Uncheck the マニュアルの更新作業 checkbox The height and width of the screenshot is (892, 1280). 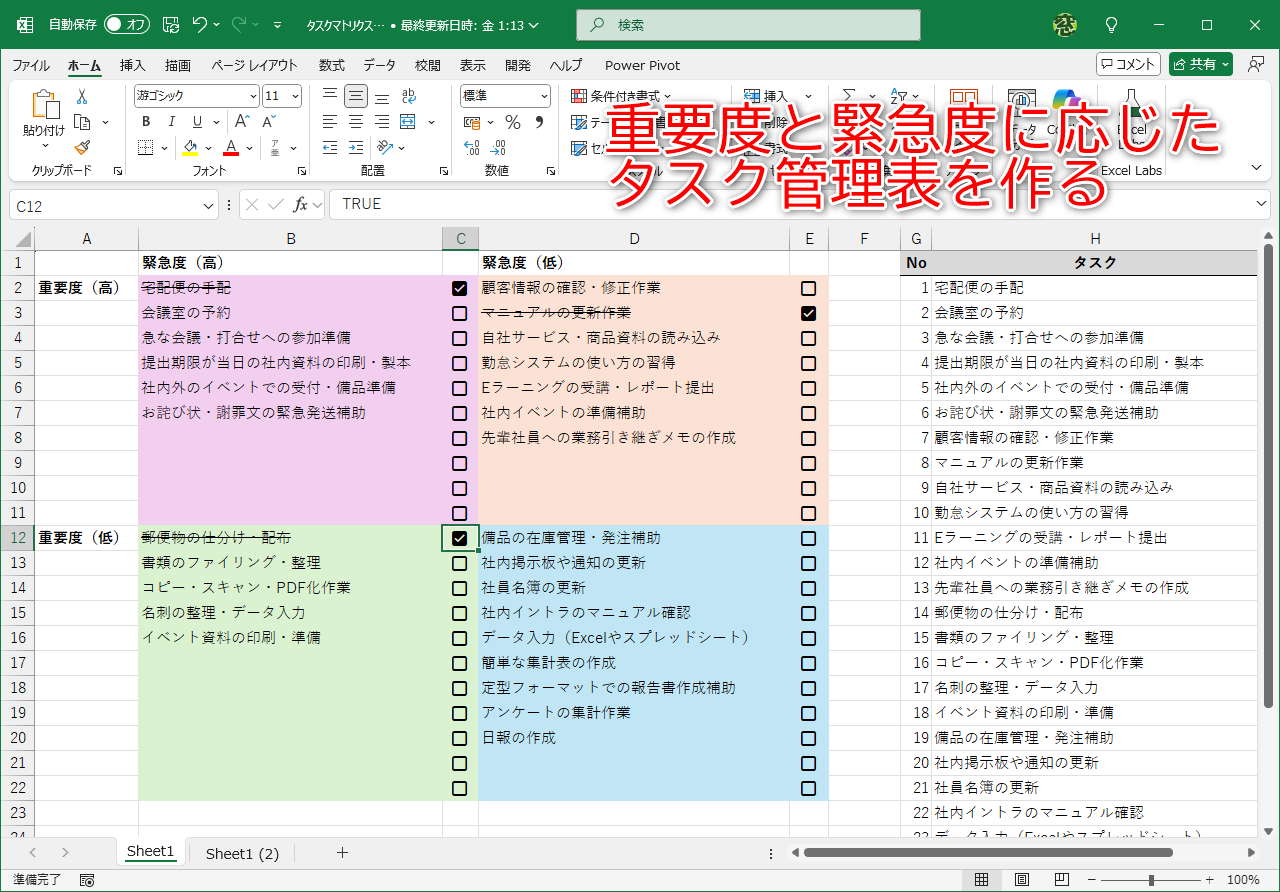(808, 313)
